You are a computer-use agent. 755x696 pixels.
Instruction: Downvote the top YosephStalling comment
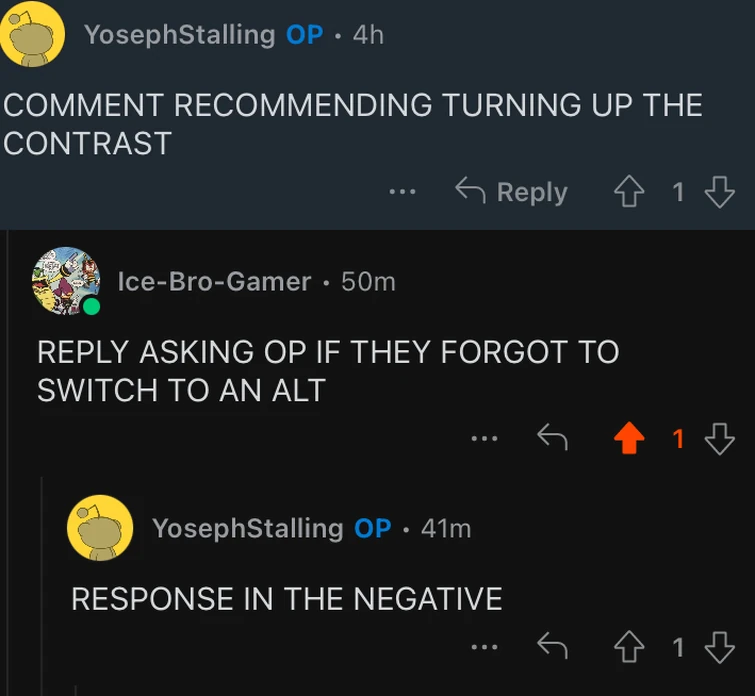(x=719, y=191)
